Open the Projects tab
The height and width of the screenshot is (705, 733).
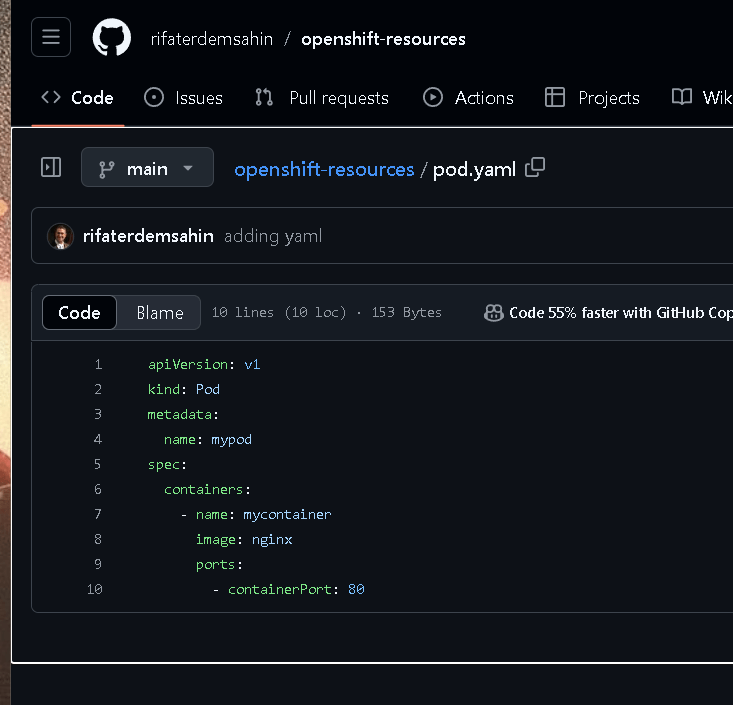592,98
